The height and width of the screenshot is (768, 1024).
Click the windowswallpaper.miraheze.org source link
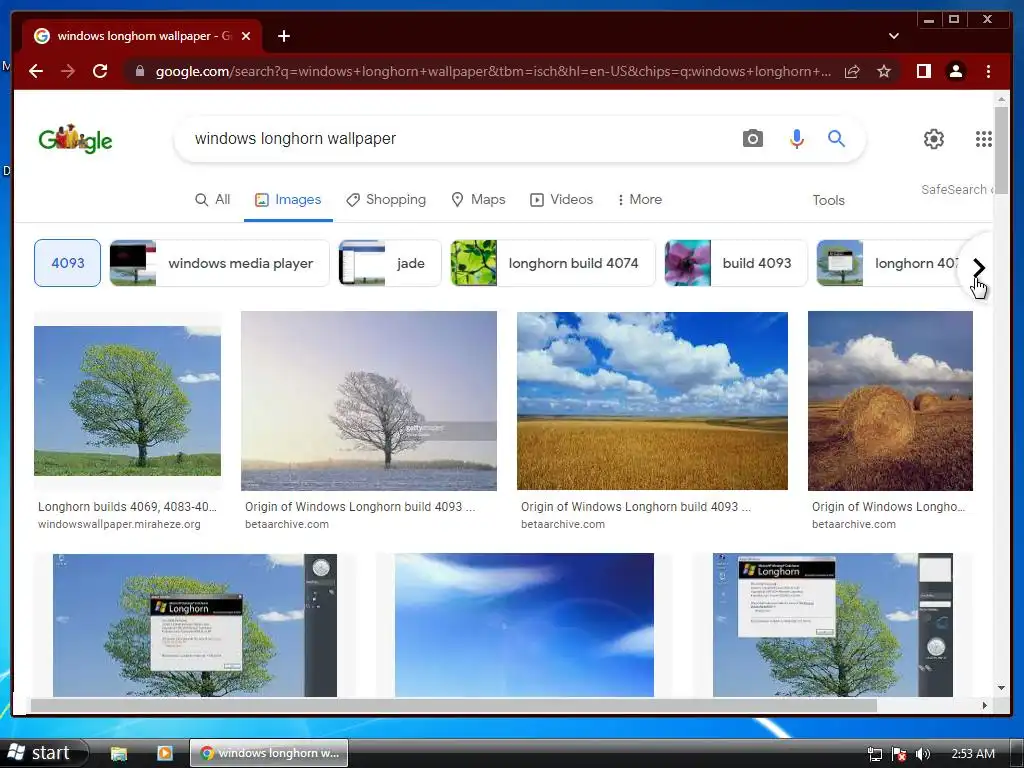(x=119, y=524)
